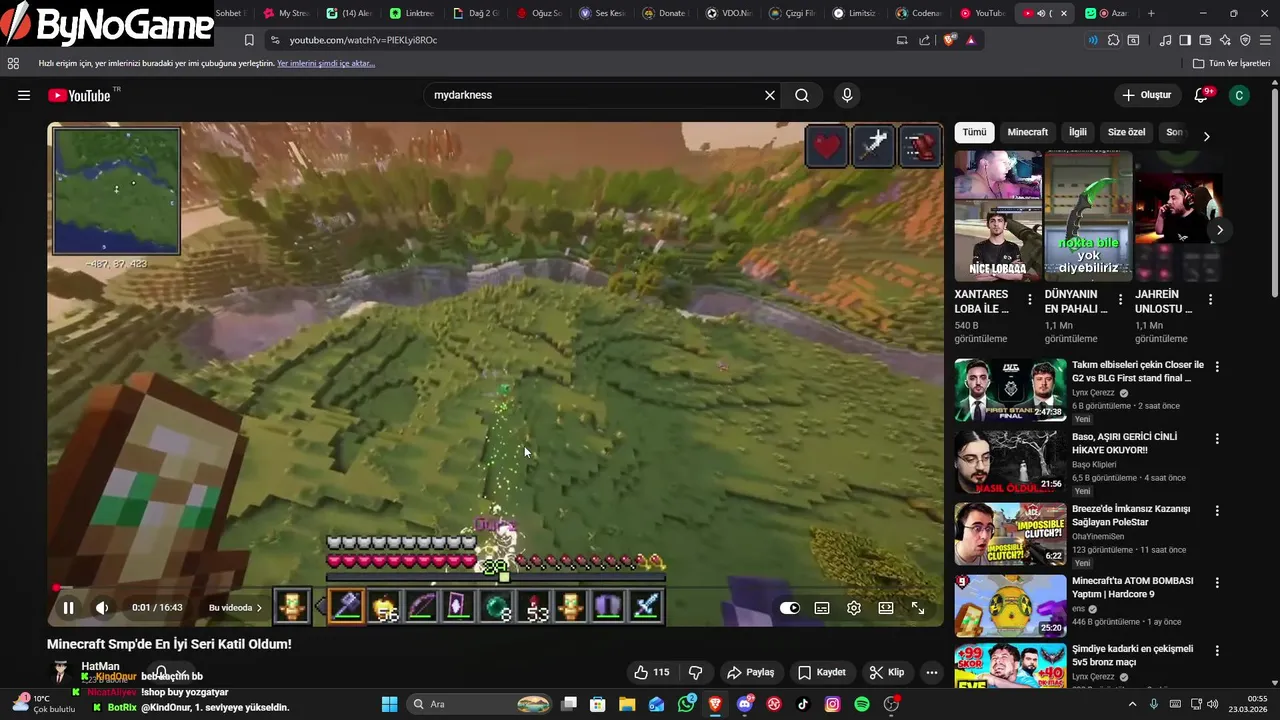
Task: Toggle the browser sidebar panel
Action: point(1185,40)
